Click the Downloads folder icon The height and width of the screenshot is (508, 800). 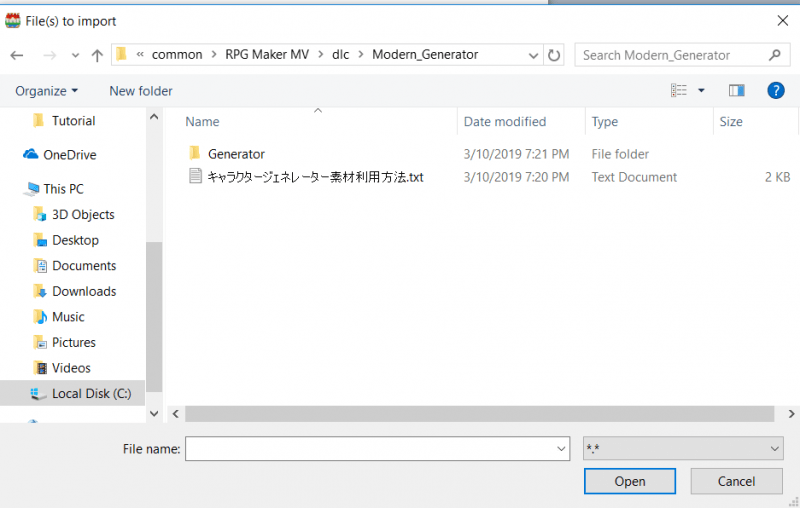pos(40,291)
